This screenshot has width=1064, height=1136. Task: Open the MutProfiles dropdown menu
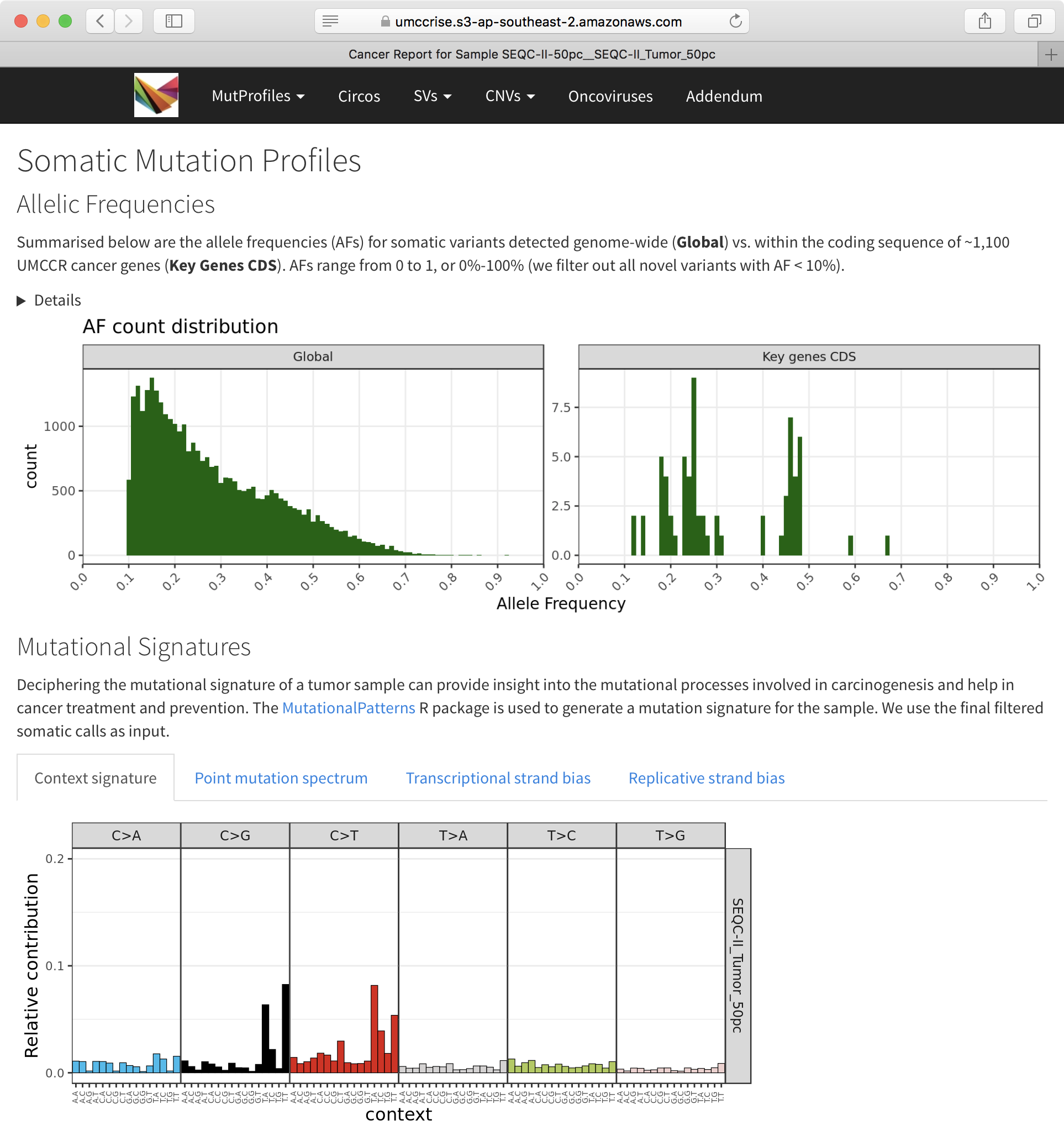[x=258, y=96]
